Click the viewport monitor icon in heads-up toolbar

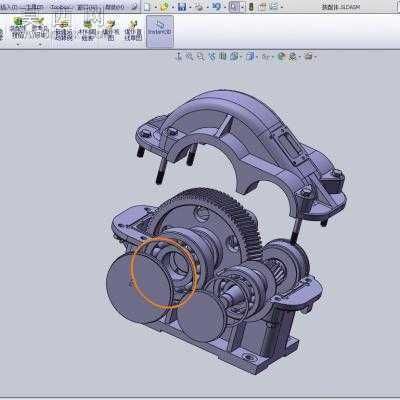click(x=308, y=57)
